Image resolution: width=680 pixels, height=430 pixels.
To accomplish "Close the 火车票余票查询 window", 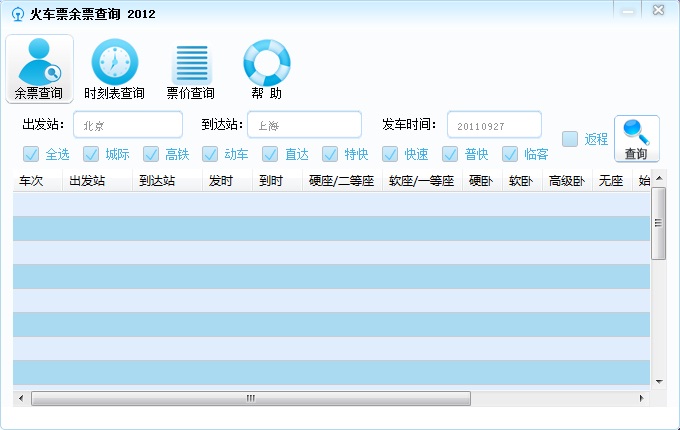I will 658,10.
